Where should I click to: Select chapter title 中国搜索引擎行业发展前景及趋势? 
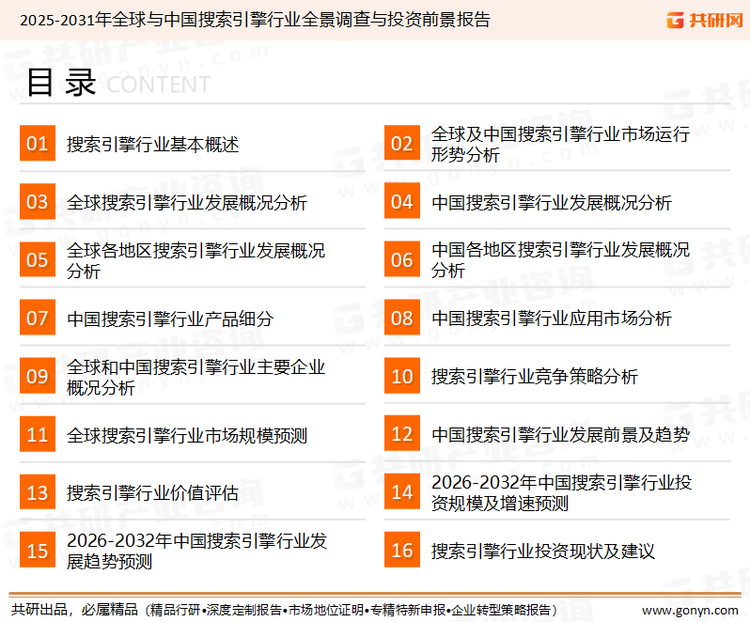click(x=560, y=434)
